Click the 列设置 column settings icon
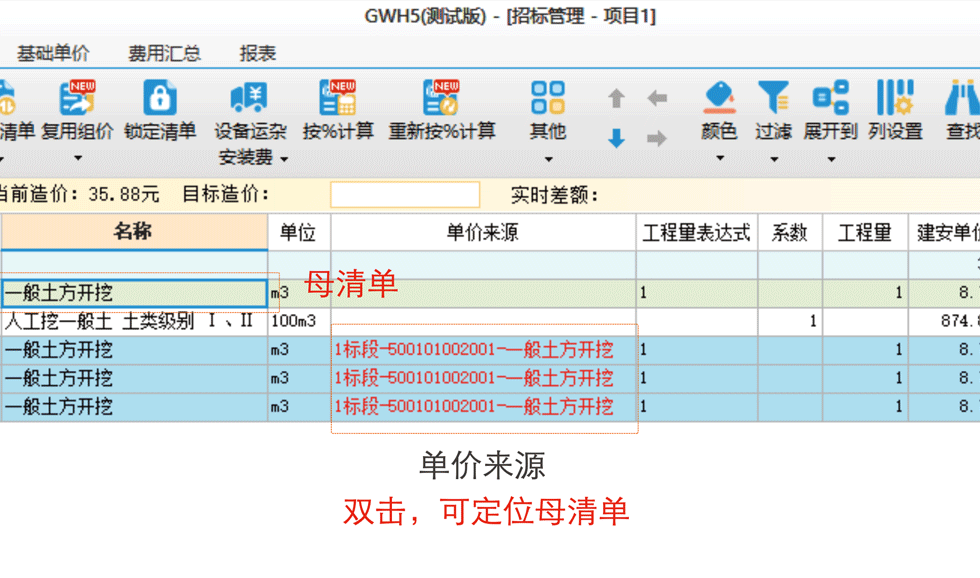This screenshot has height=578, width=980. [895, 98]
